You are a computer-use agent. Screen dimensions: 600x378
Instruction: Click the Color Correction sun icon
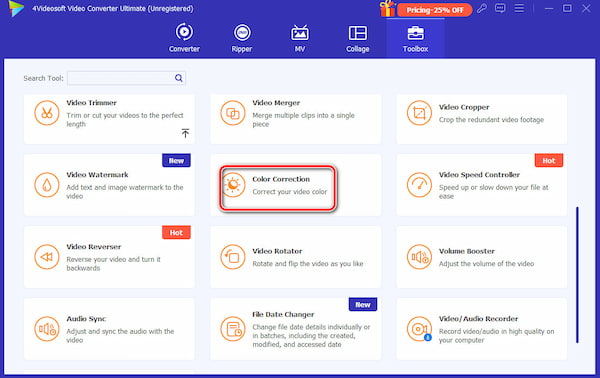tap(233, 185)
